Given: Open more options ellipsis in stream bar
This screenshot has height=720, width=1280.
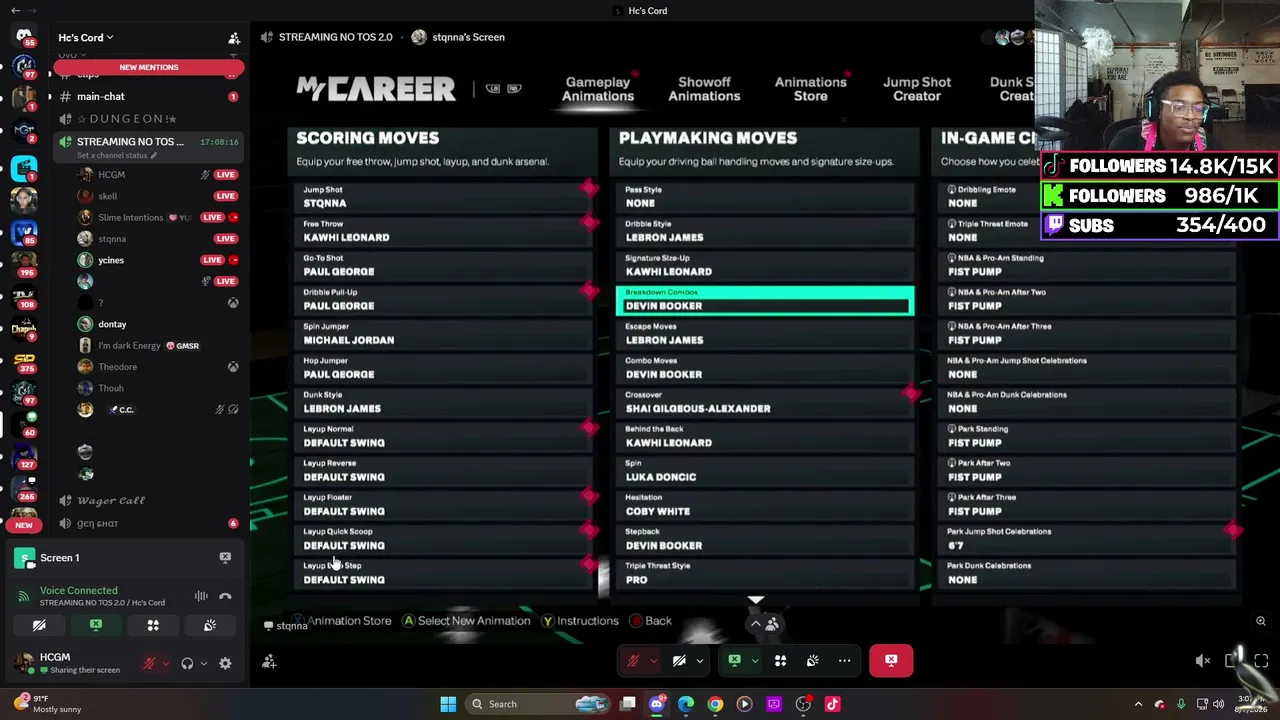Looking at the screenshot, I should click(x=844, y=661).
